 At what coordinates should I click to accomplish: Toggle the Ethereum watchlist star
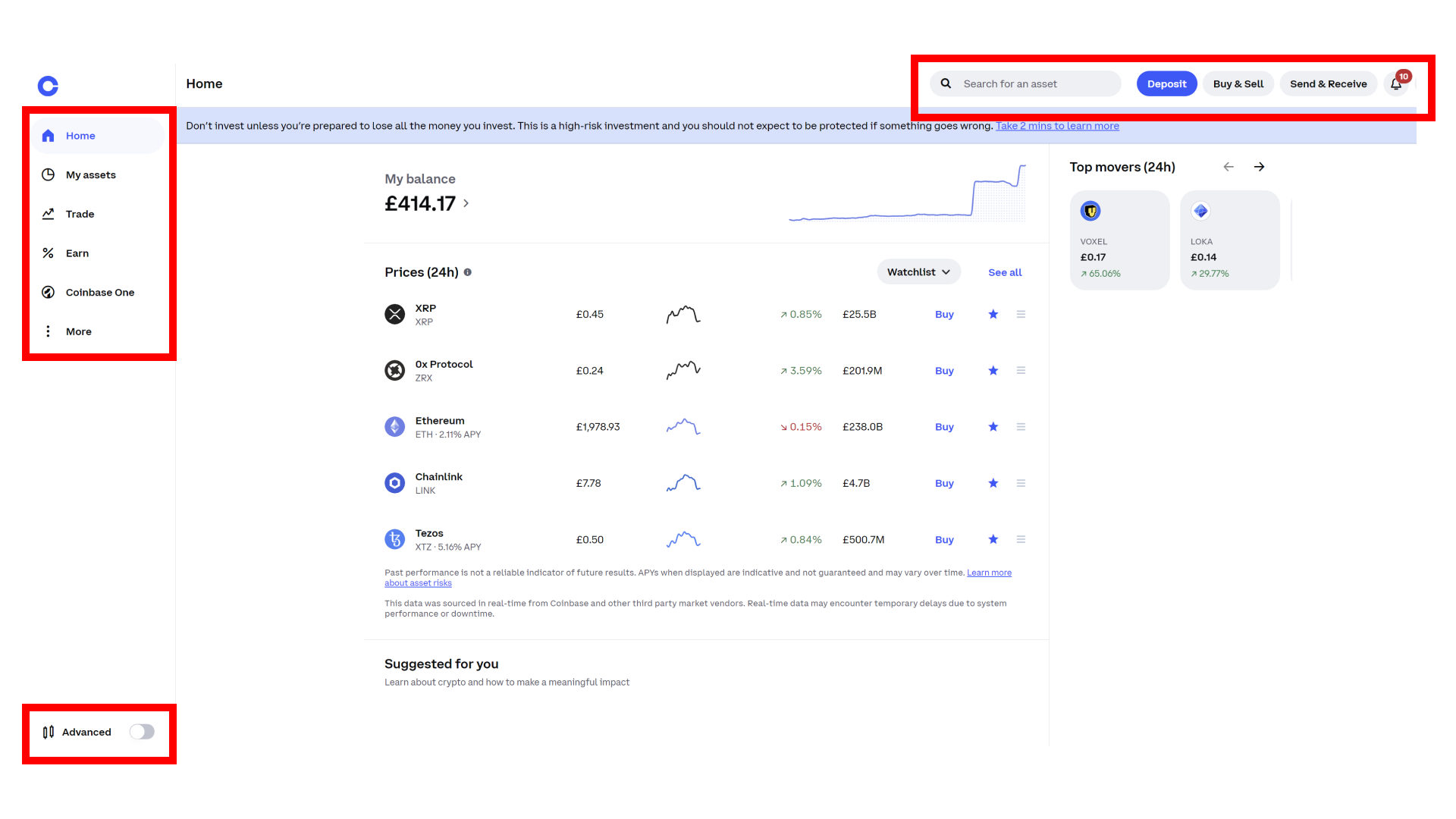coord(992,427)
